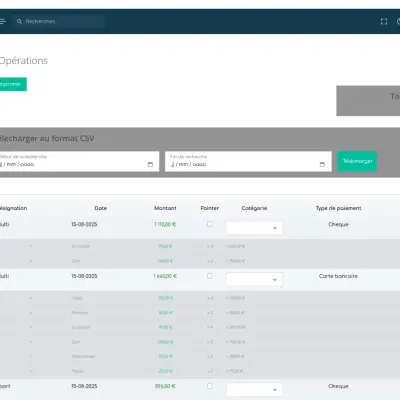The width and height of the screenshot is (400, 400).
Task: Open the hamburger navigation menu
Action: [3, 21]
